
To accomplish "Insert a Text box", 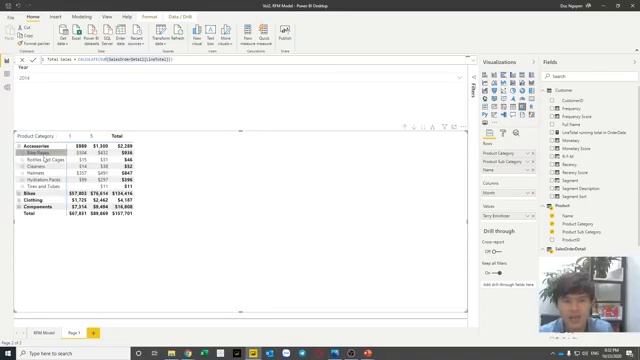I will [x=210, y=35].
